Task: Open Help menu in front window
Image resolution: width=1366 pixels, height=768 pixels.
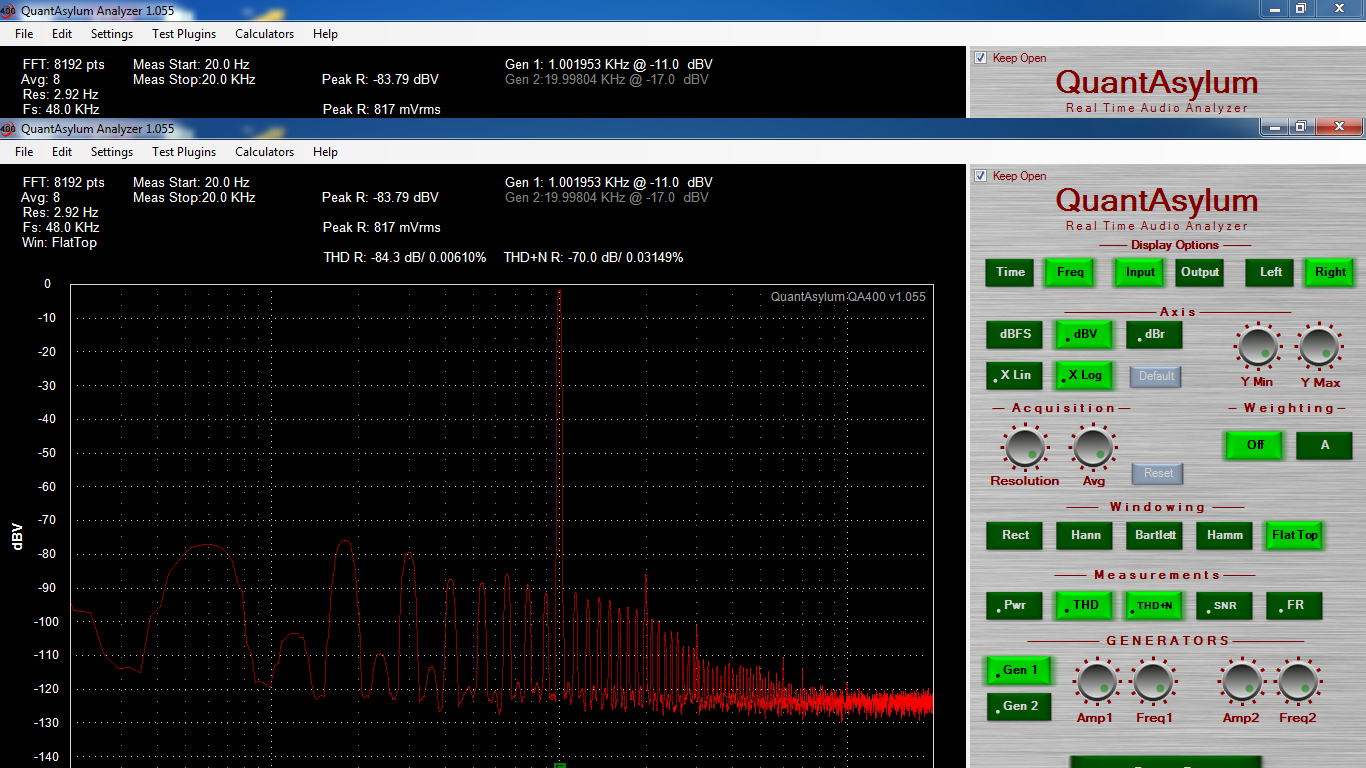Action: pos(325,152)
